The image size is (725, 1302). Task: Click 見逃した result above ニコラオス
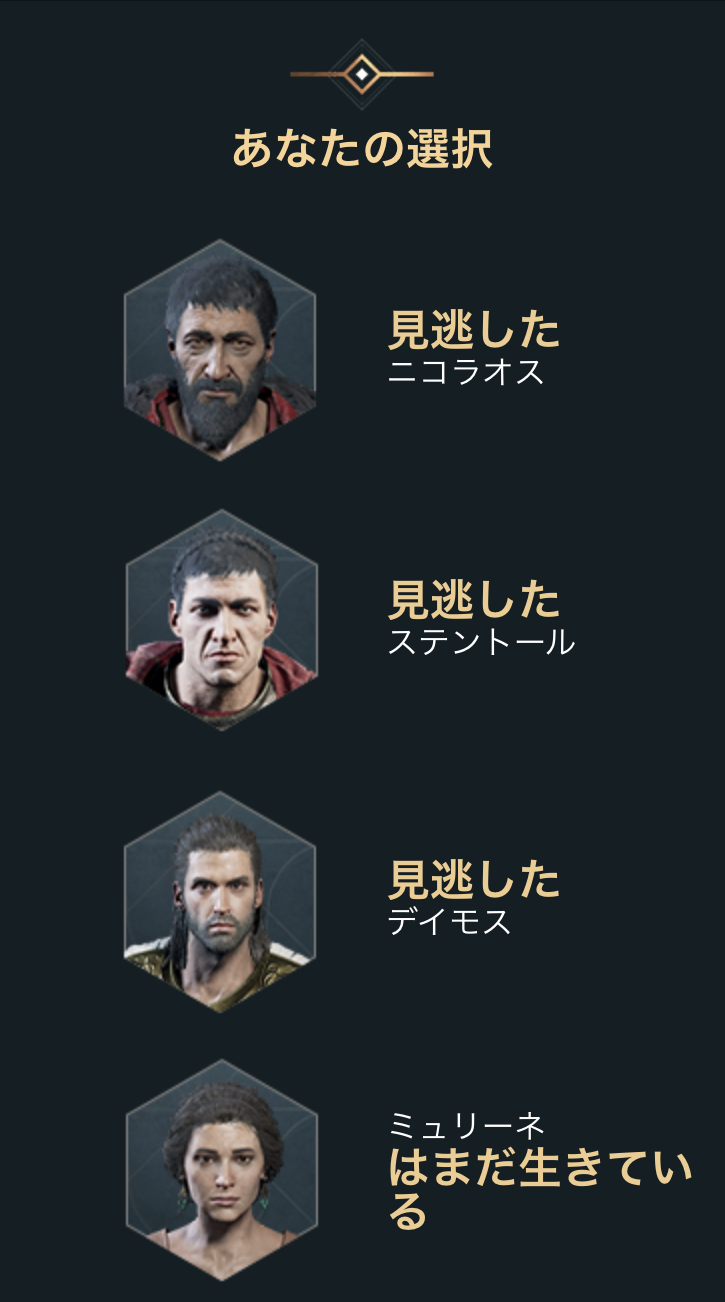[x=474, y=329]
